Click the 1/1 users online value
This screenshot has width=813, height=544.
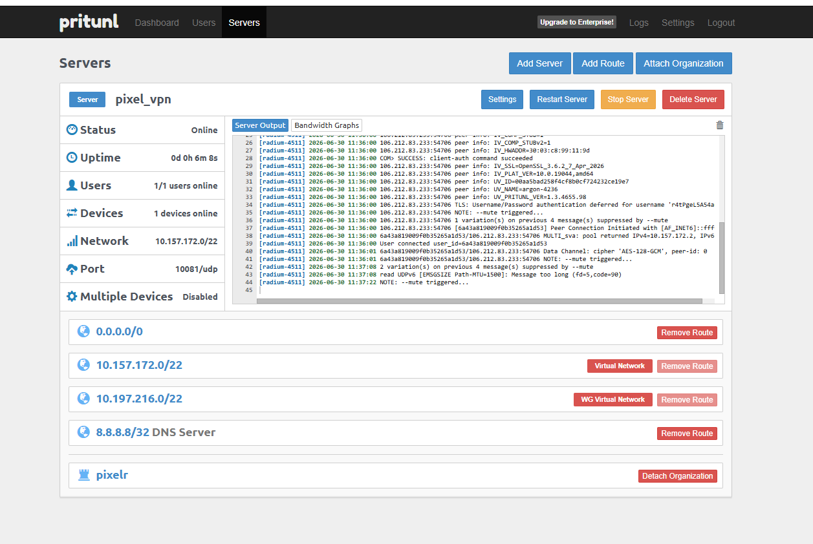186,186
